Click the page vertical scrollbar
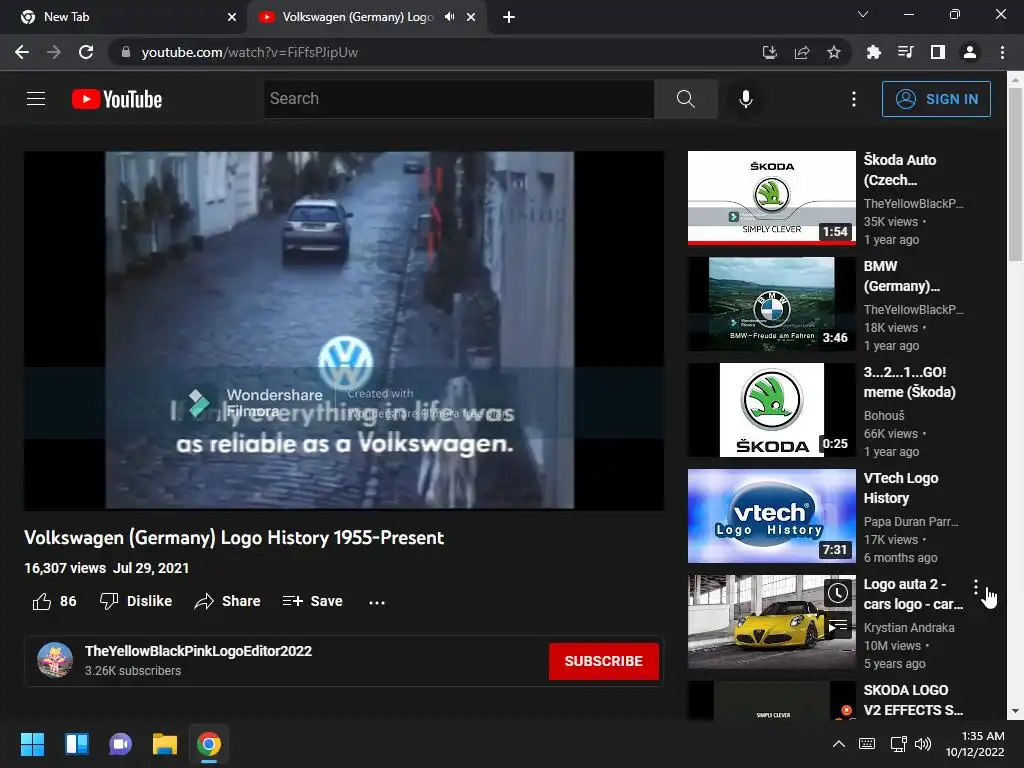Screen dimensions: 1024x768 1015,174
